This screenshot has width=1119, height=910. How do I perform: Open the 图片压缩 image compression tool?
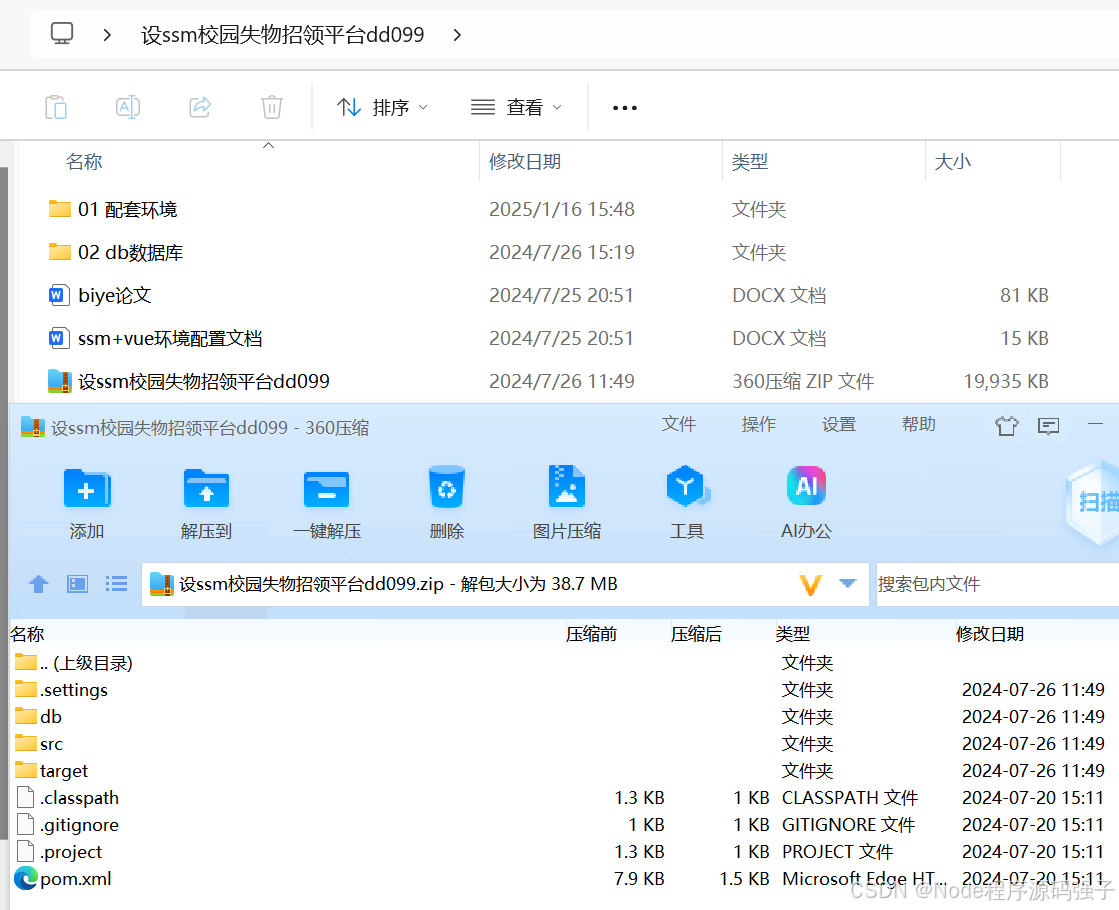click(567, 487)
